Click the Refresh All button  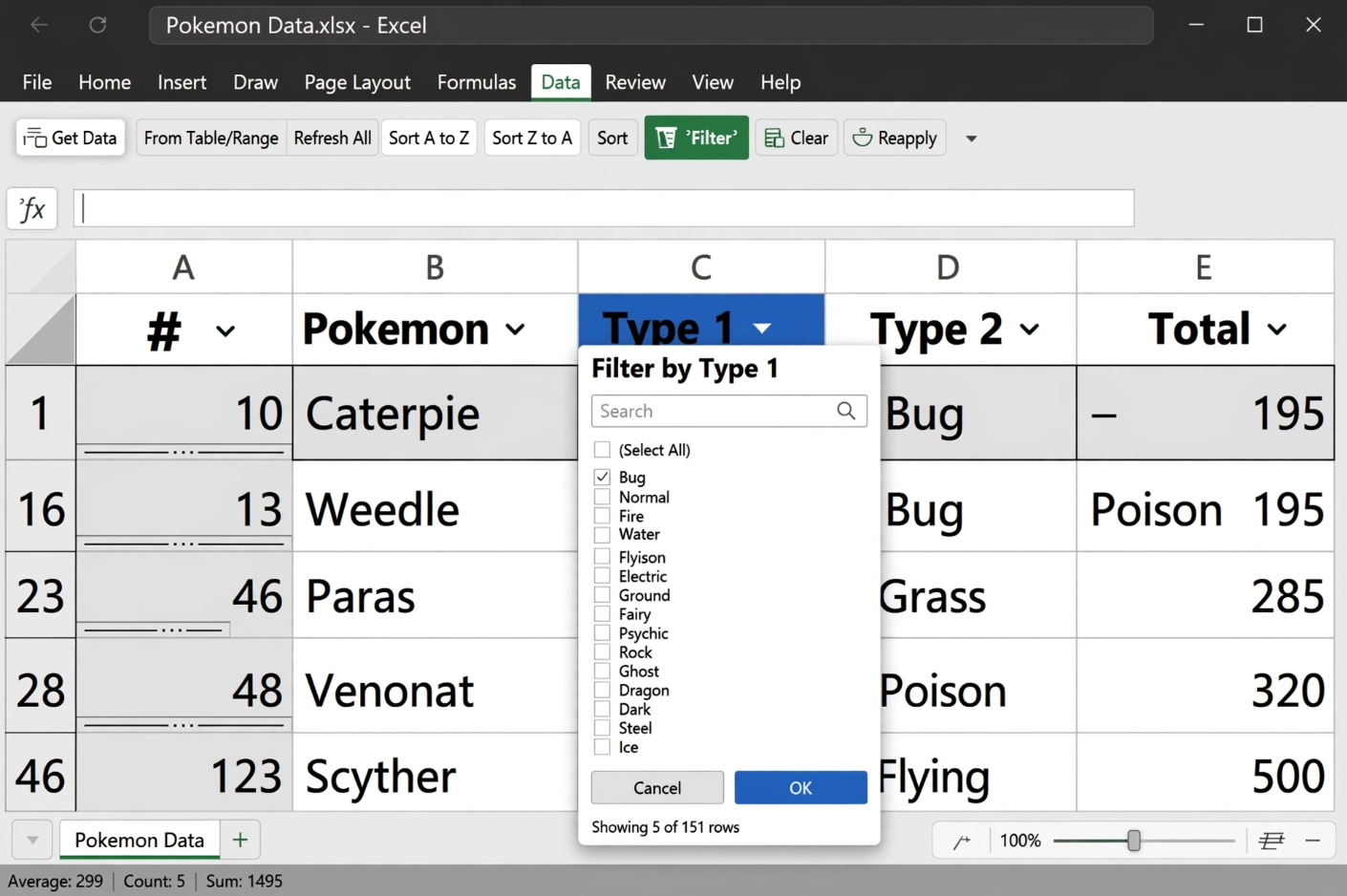pyautogui.click(x=332, y=139)
